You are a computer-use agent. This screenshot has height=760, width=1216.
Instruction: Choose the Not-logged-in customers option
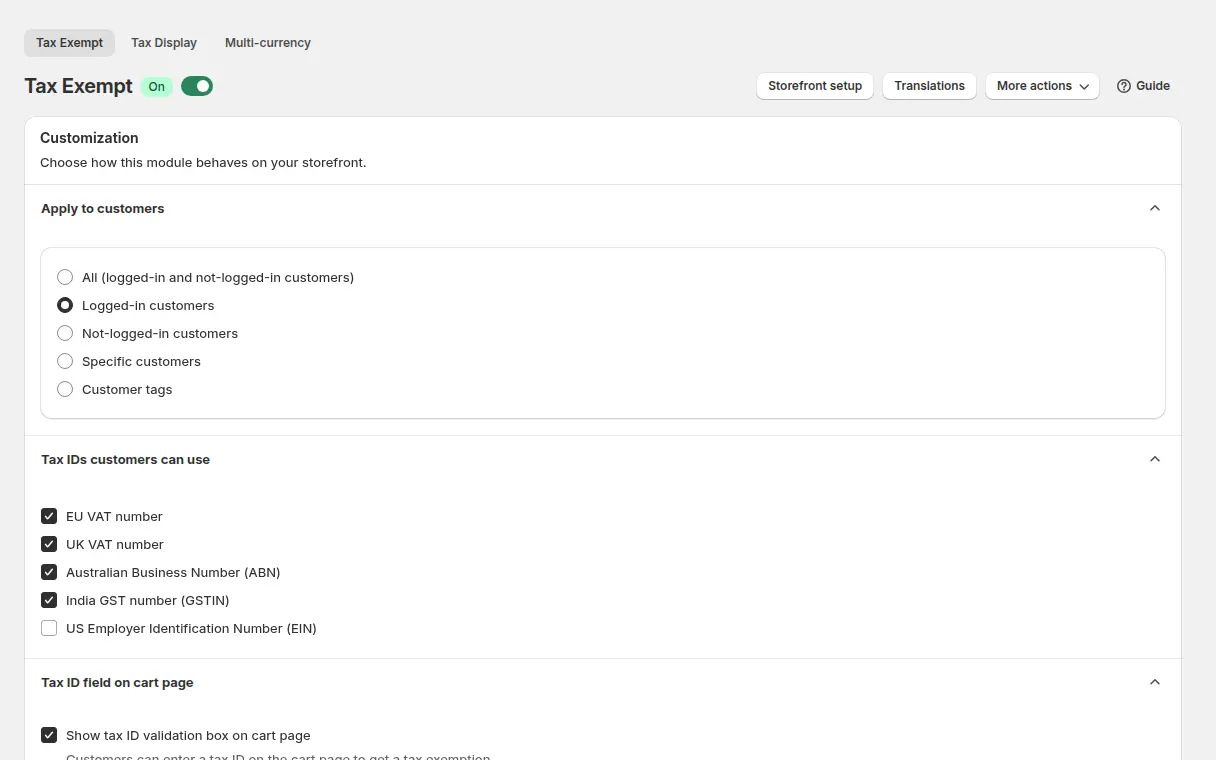(x=65, y=333)
